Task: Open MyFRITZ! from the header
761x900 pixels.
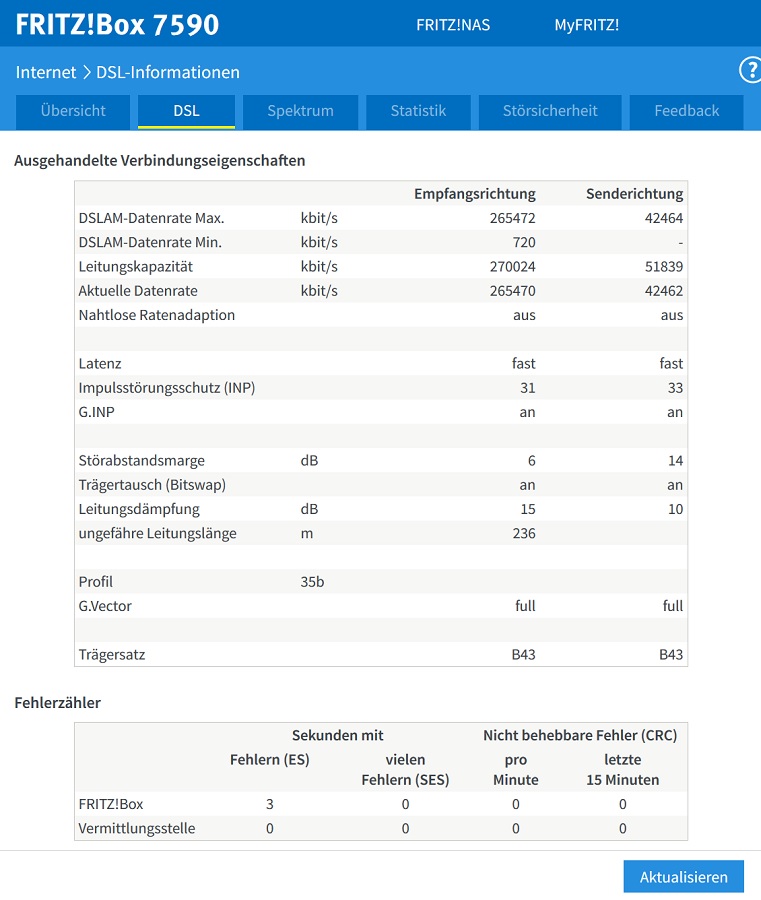Action: tap(587, 25)
